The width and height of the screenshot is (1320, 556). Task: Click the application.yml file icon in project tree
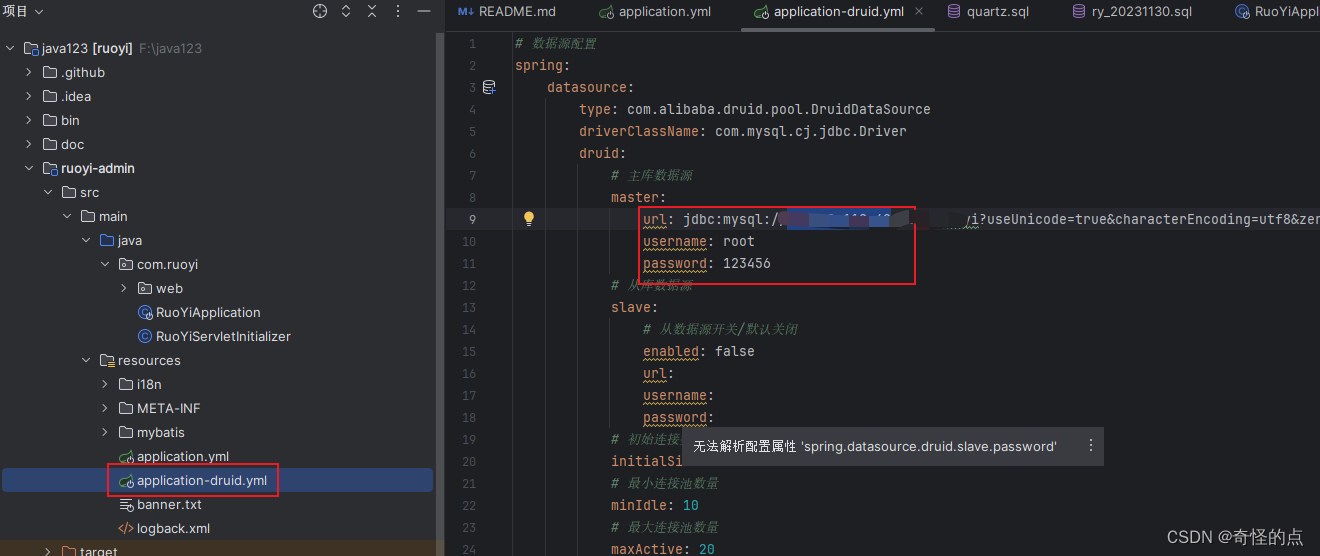(x=126, y=457)
